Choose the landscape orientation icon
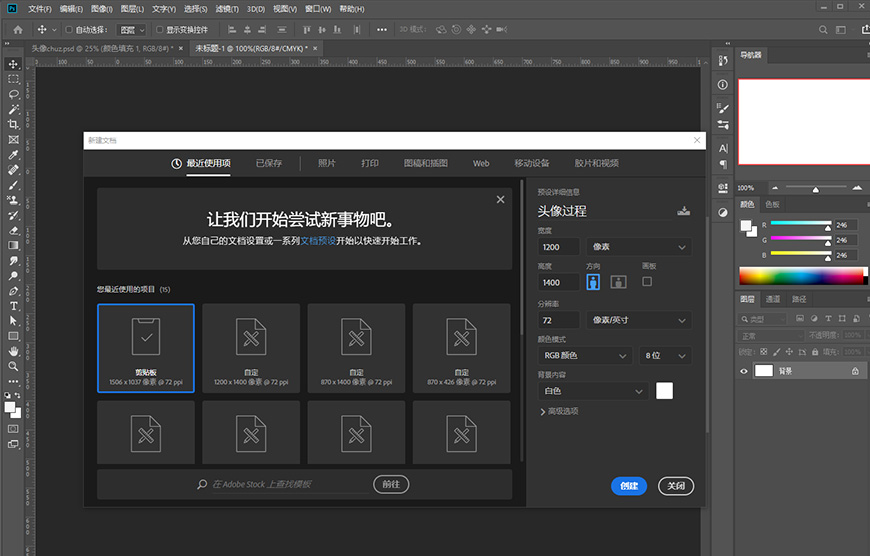This screenshot has width=870, height=556. coord(619,282)
